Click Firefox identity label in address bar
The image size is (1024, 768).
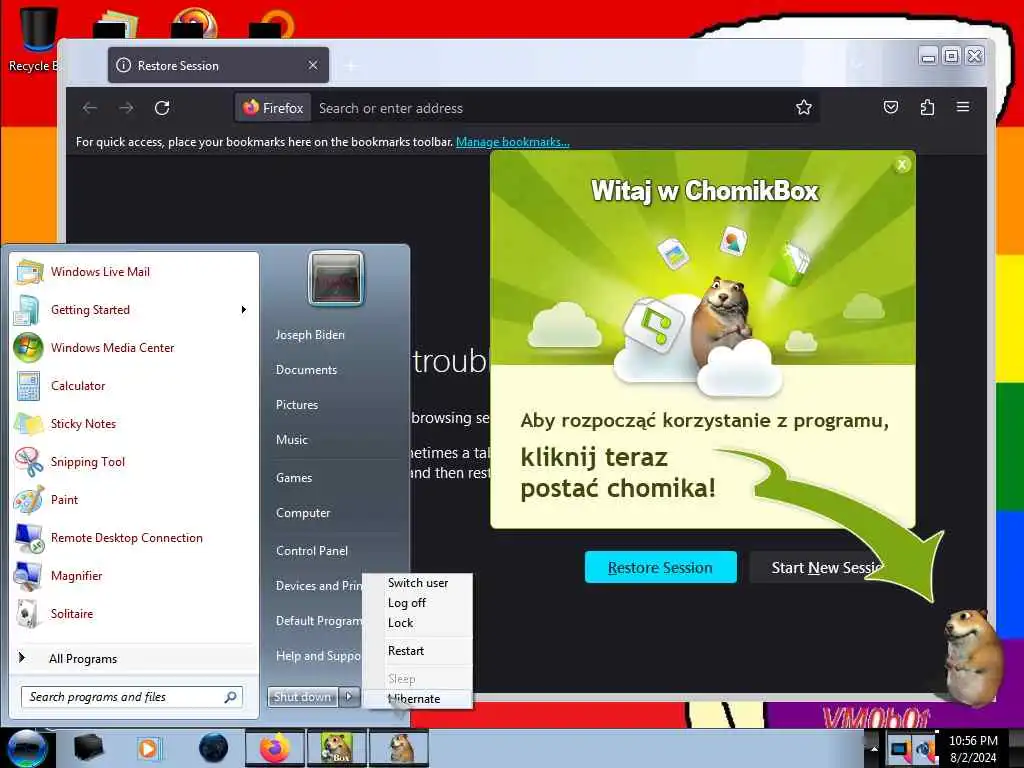[x=274, y=108]
